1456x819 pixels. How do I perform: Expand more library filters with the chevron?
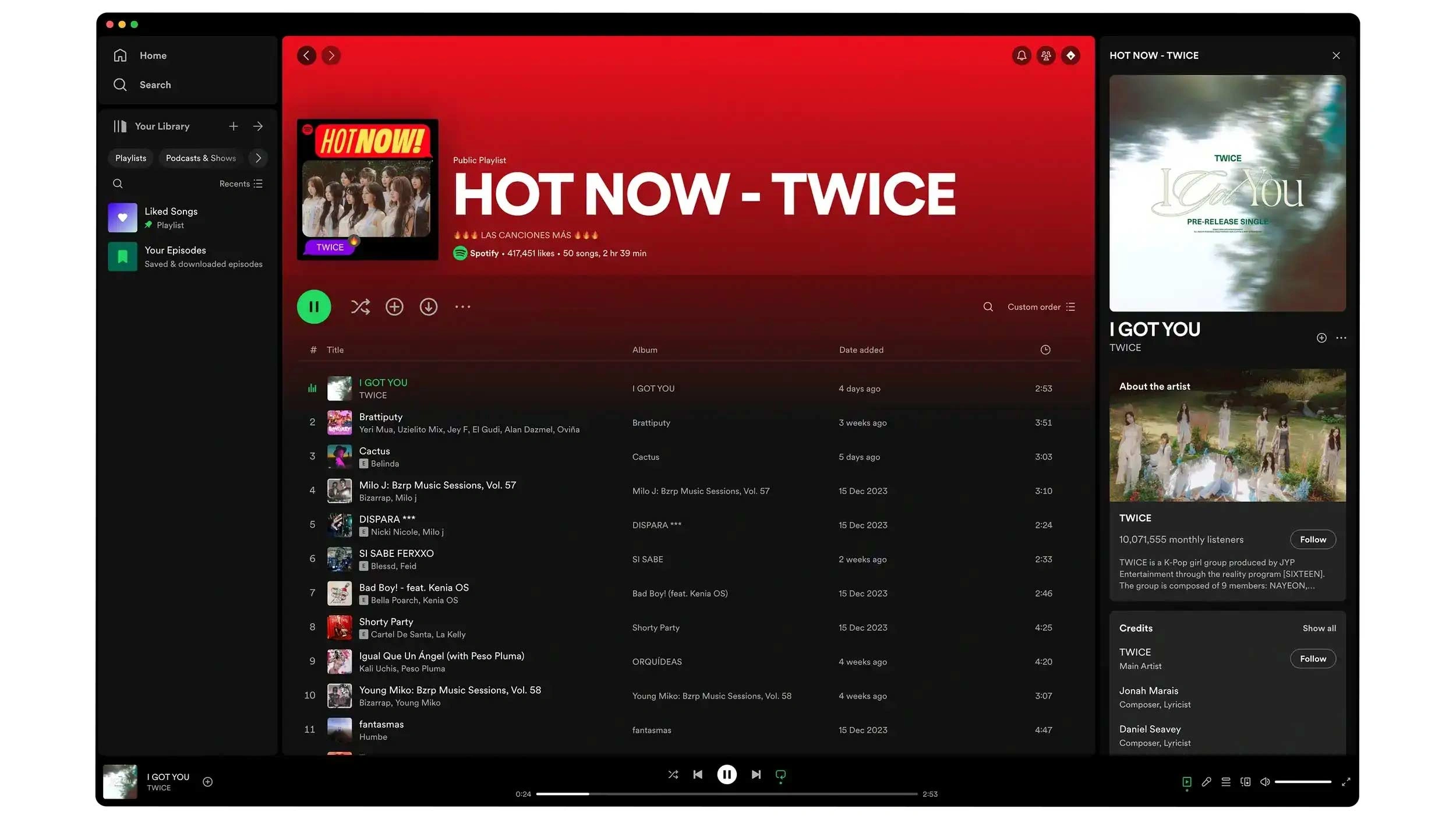pyautogui.click(x=257, y=158)
